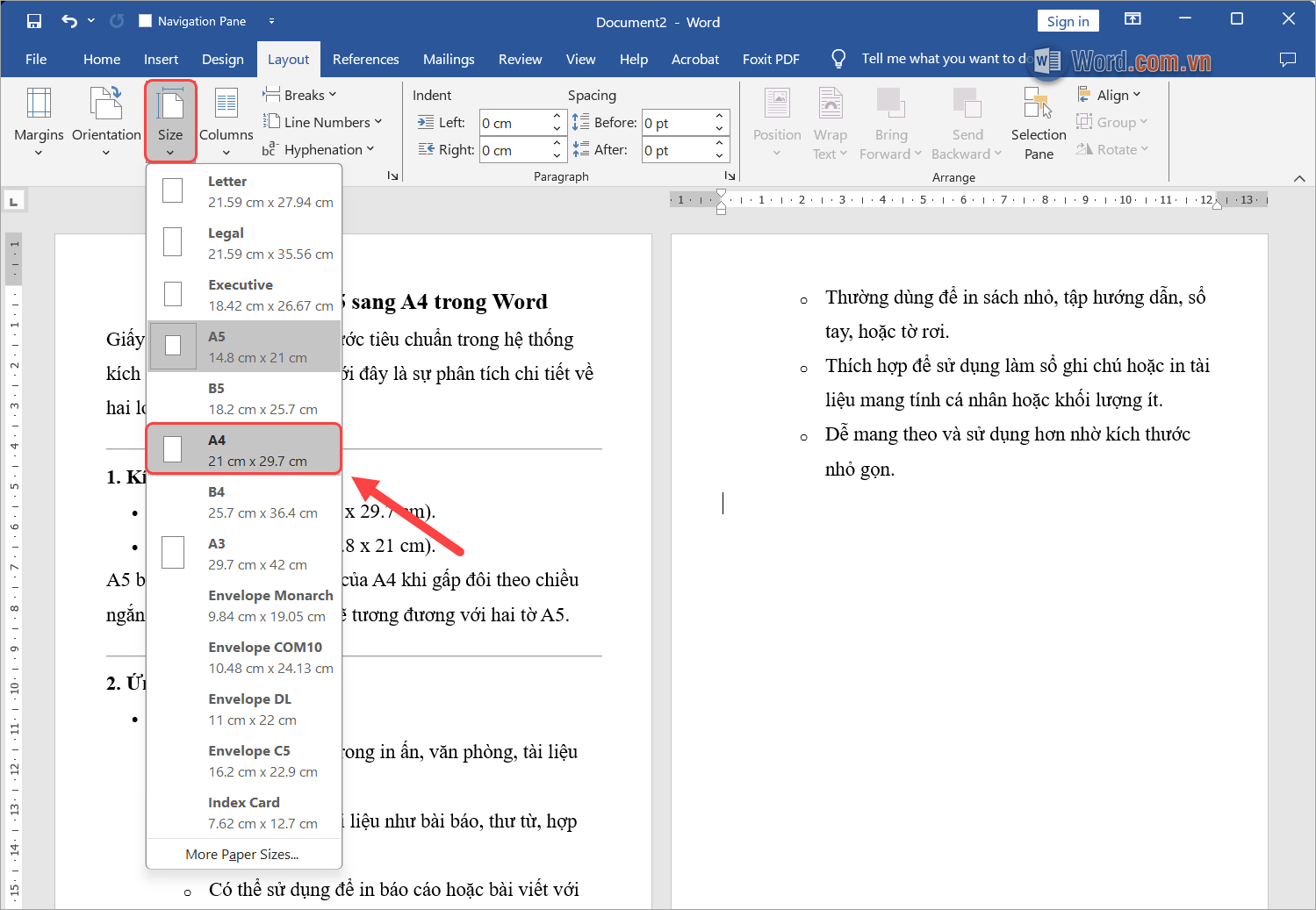Screen dimensions: 1316x910
Task: Expand the Line Numbers dropdown
Action: (323, 122)
